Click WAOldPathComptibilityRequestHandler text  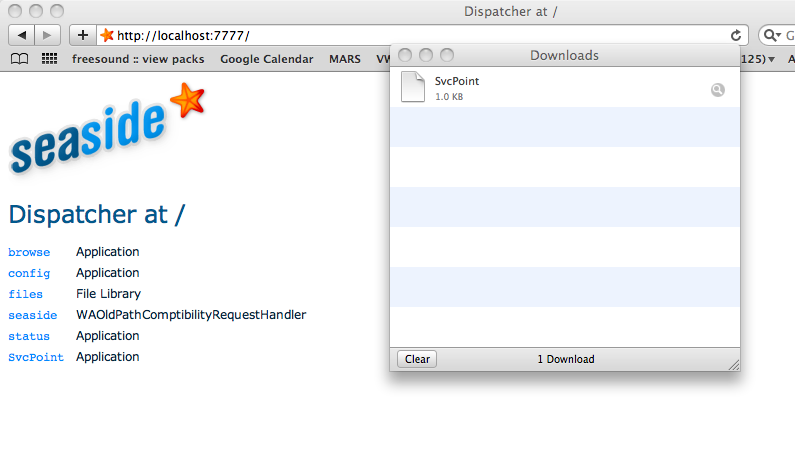coord(191,315)
